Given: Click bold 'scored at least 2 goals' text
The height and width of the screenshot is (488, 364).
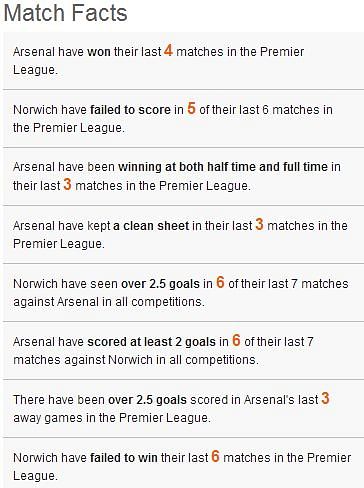Looking at the screenshot, I should pos(151,342).
